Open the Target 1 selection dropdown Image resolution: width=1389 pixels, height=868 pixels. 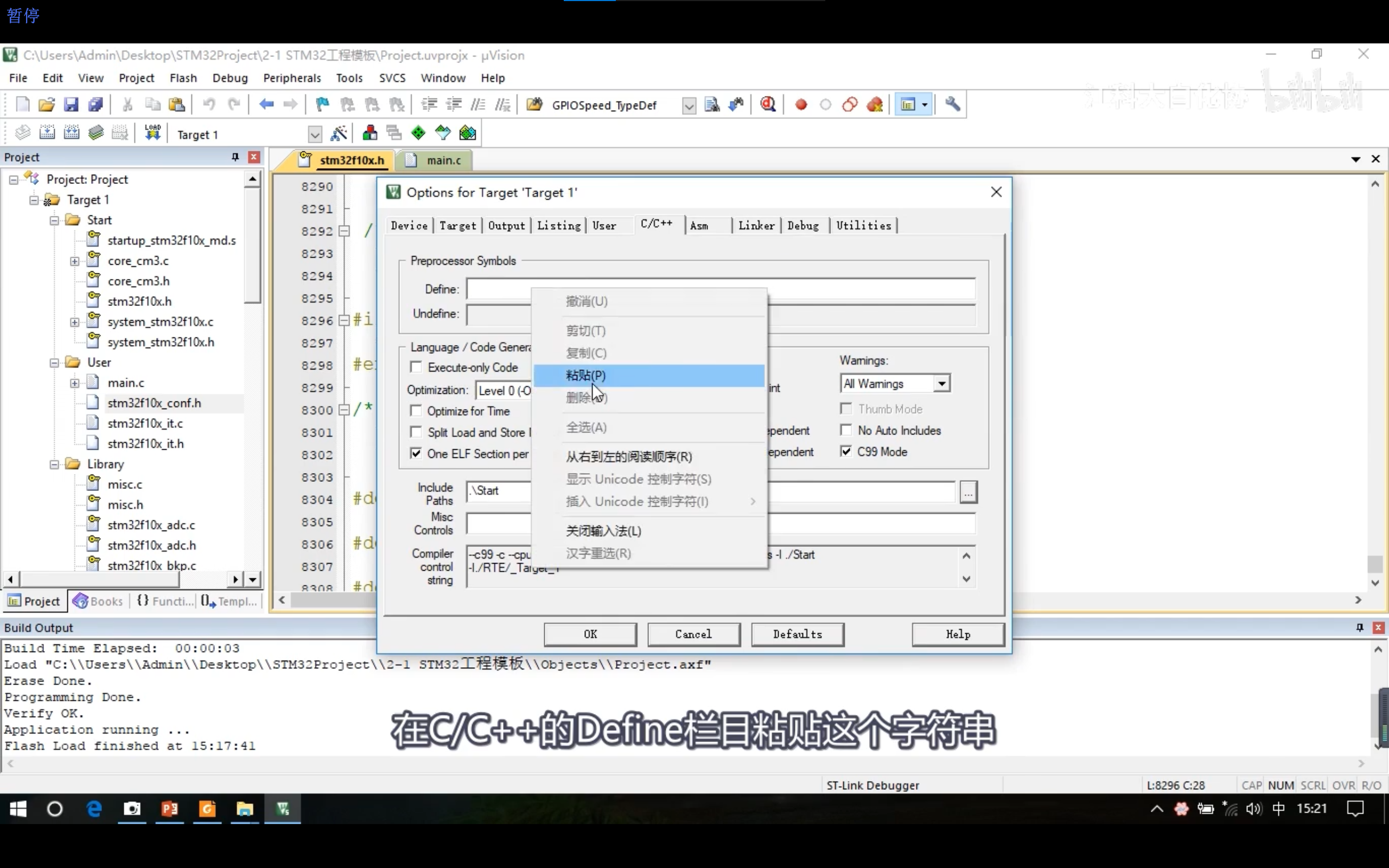pos(315,135)
